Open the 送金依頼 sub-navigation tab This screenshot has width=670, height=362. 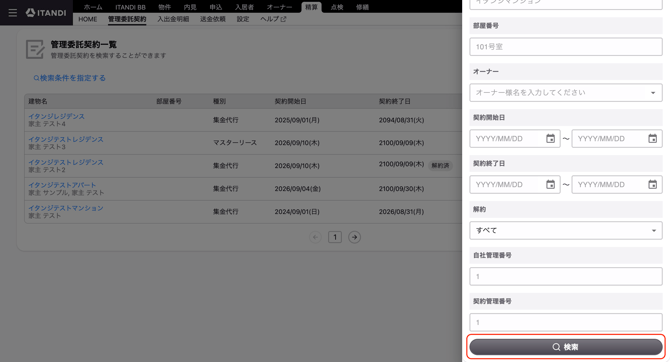click(x=213, y=19)
